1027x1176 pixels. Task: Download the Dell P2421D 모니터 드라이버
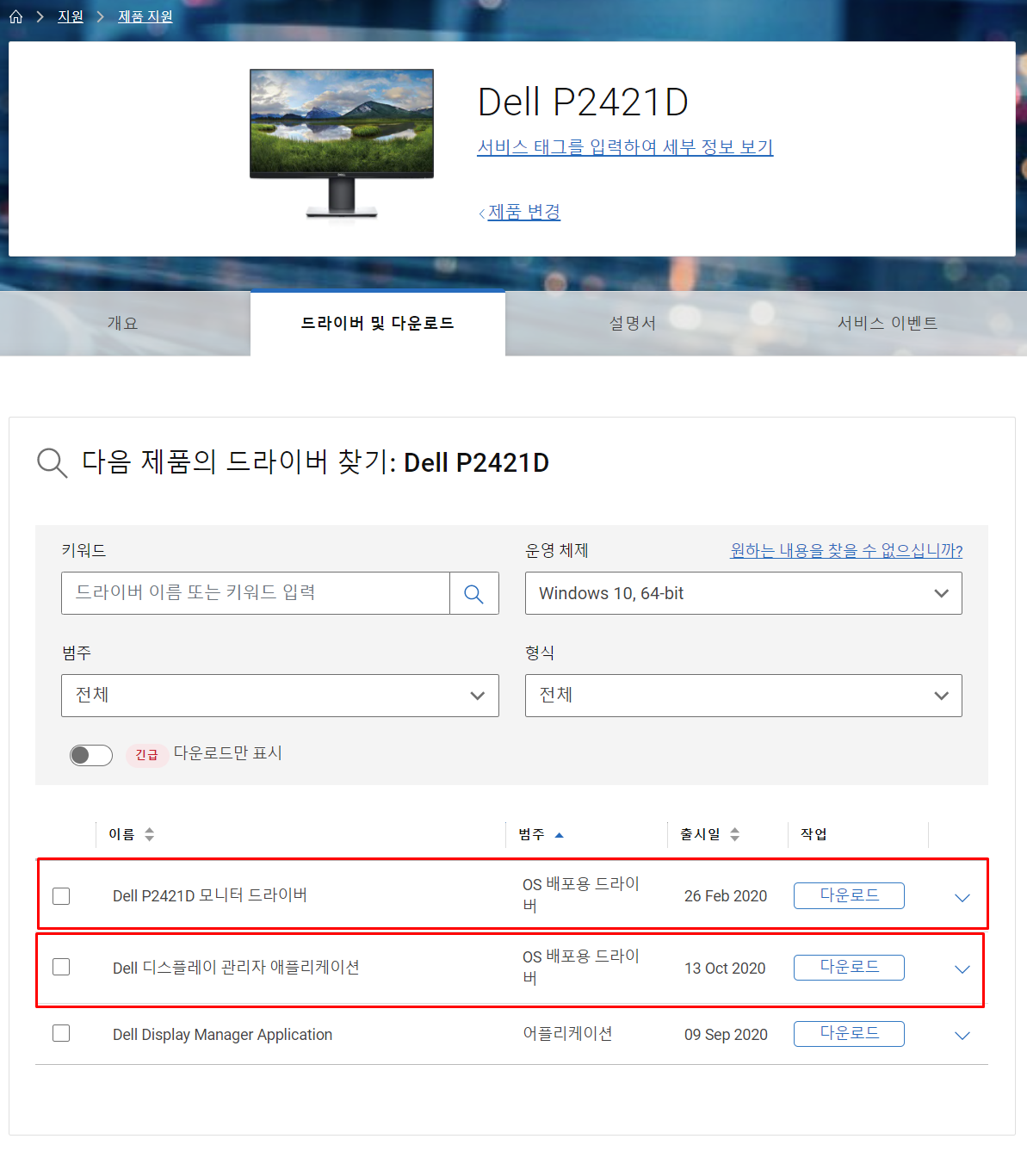click(849, 895)
